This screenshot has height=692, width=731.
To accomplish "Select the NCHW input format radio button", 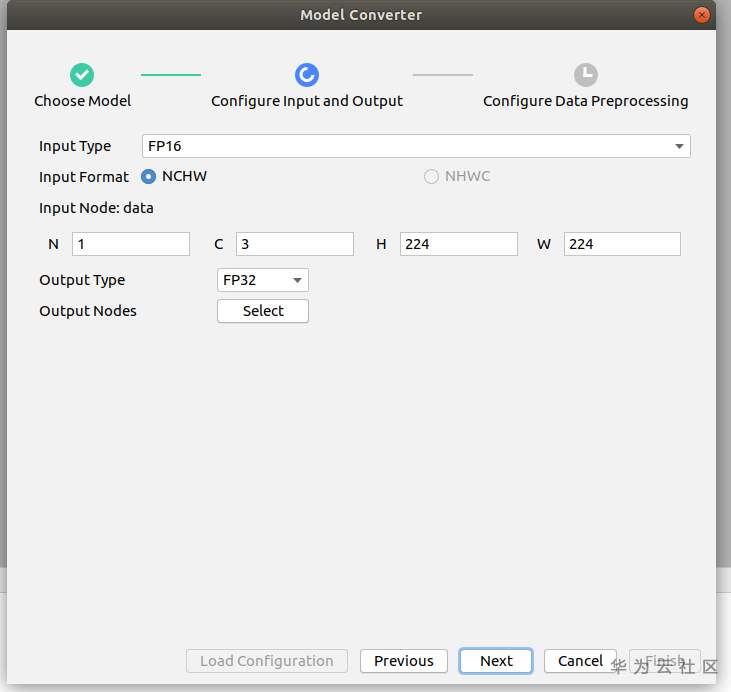I will (148, 177).
